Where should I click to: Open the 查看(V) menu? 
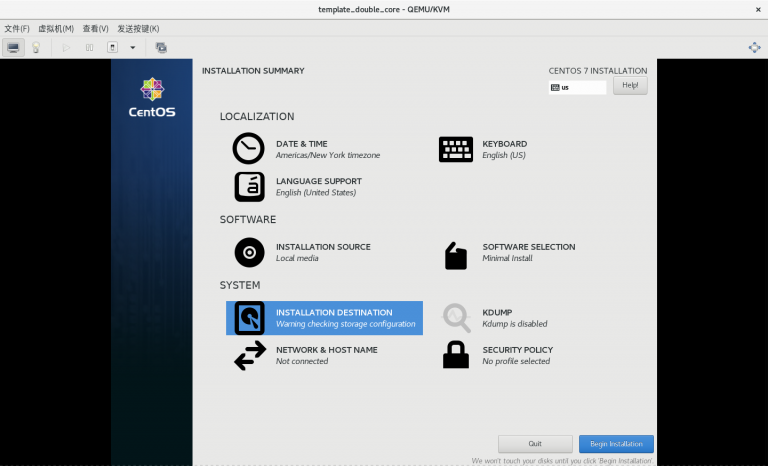click(95, 28)
